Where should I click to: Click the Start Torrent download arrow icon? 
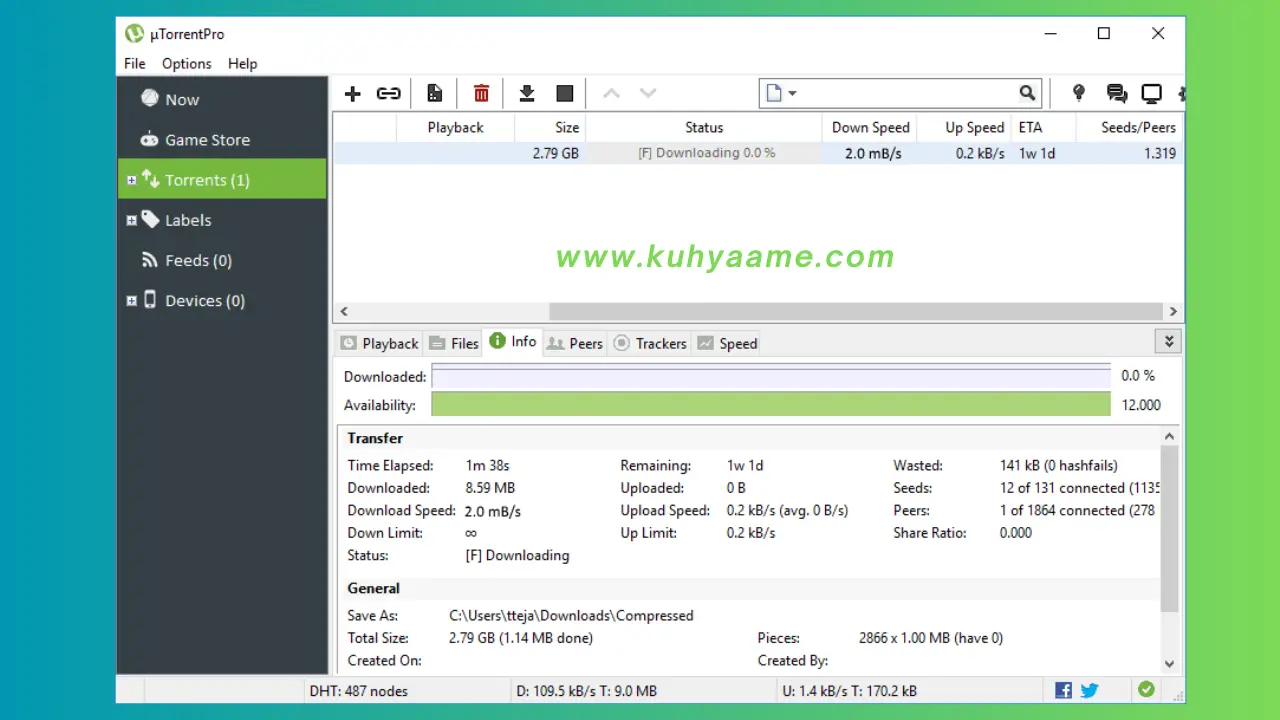[527, 93]
